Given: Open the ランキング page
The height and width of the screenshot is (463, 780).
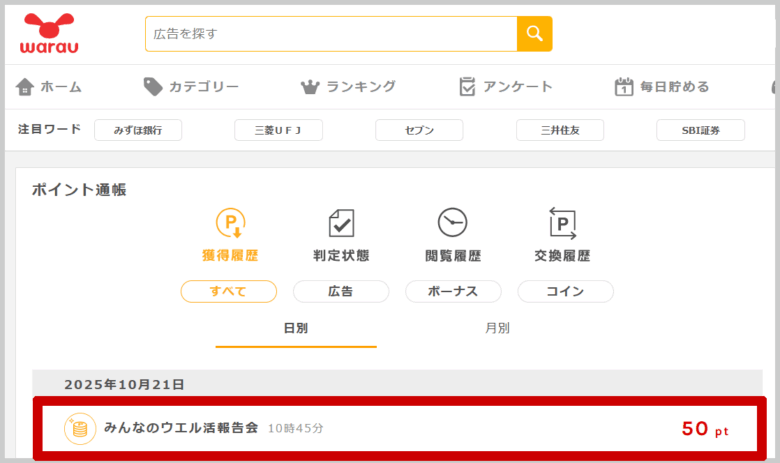Looking at the screenshot, I should pyautogui.click(x=348, y=87).
